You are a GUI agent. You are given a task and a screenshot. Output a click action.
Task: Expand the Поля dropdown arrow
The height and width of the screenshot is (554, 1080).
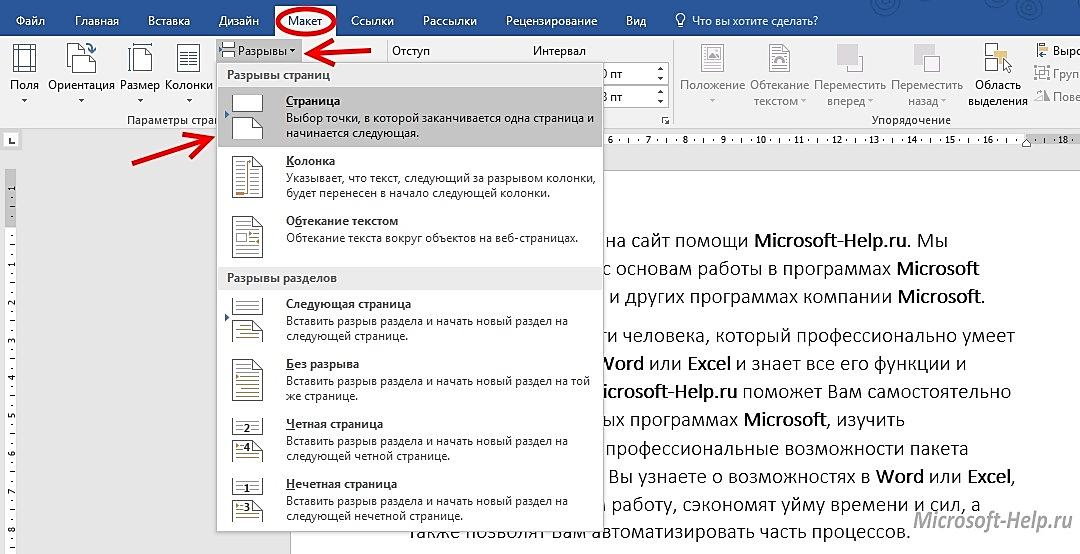click(24, 101)
